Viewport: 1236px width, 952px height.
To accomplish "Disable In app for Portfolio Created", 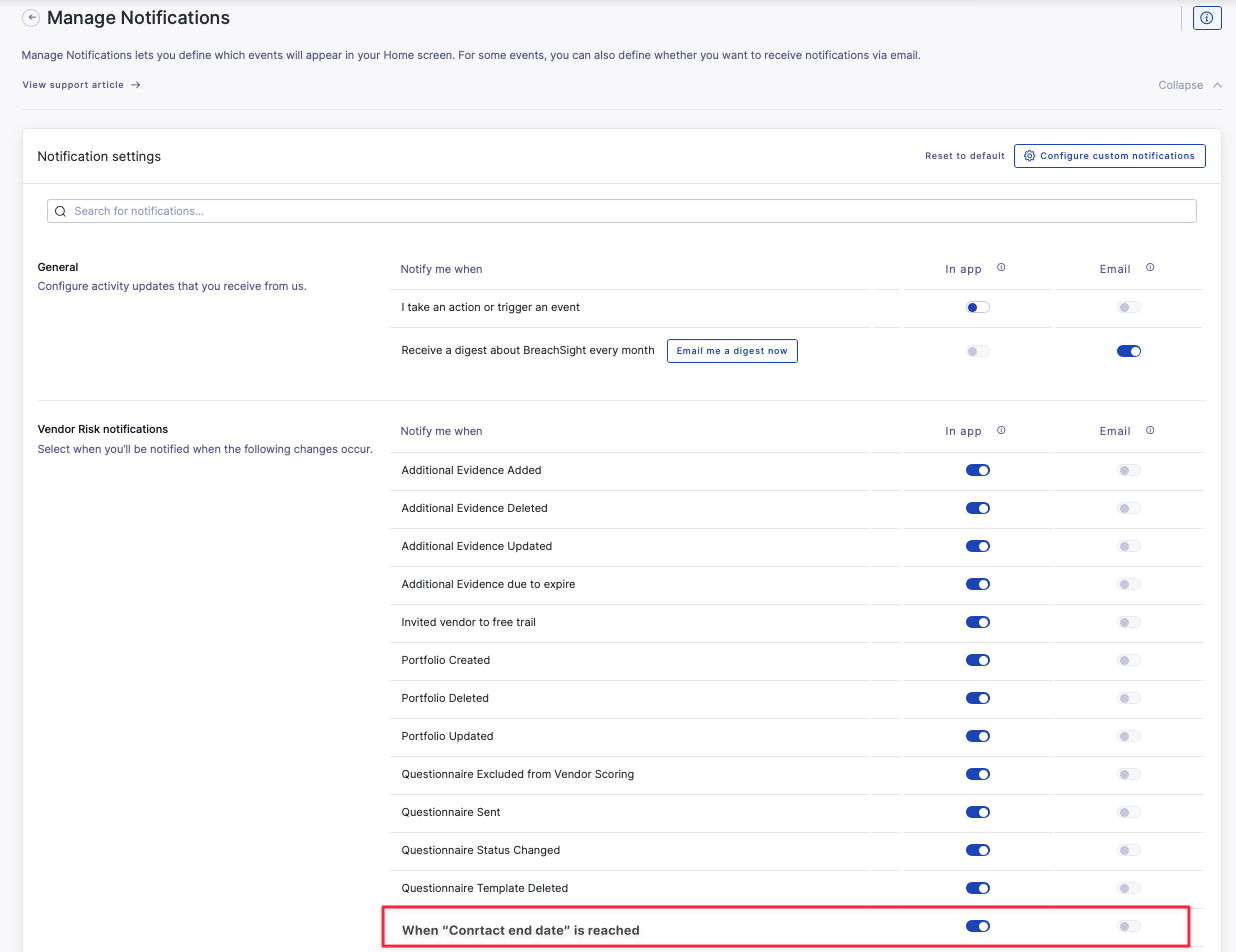I will (978, 660).
